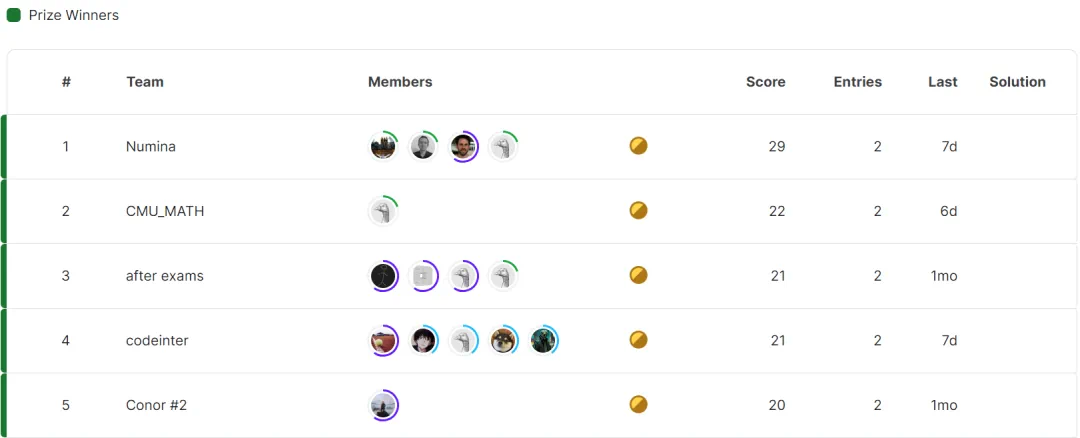
Task: Open CMU_MATH's only member avatar
Action: point(383,211)
